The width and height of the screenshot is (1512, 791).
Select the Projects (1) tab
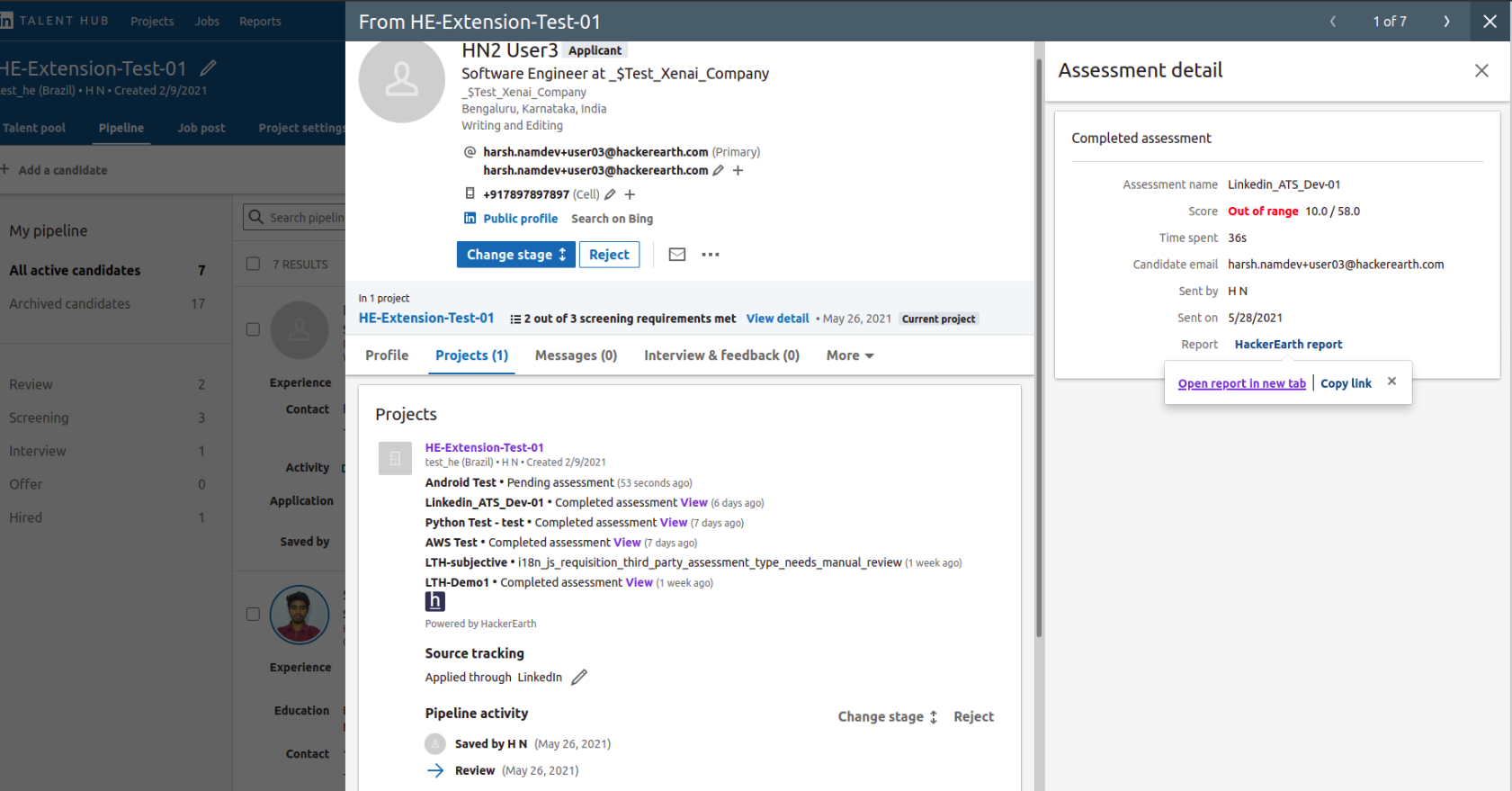tap(471, 355)
